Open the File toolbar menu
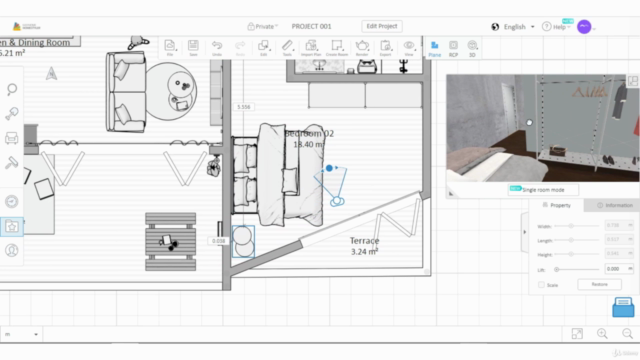 pyautogui.click(x=170, y=47)
